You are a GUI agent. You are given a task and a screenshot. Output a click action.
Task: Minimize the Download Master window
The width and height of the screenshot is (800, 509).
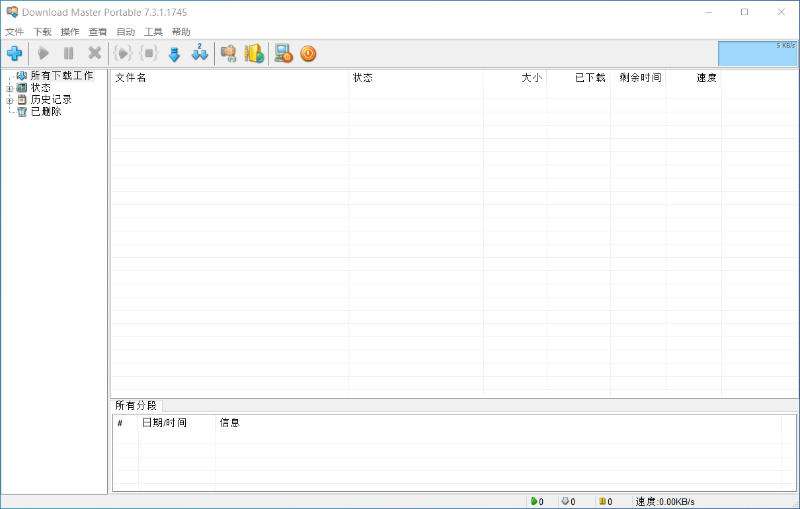(708, 12)
